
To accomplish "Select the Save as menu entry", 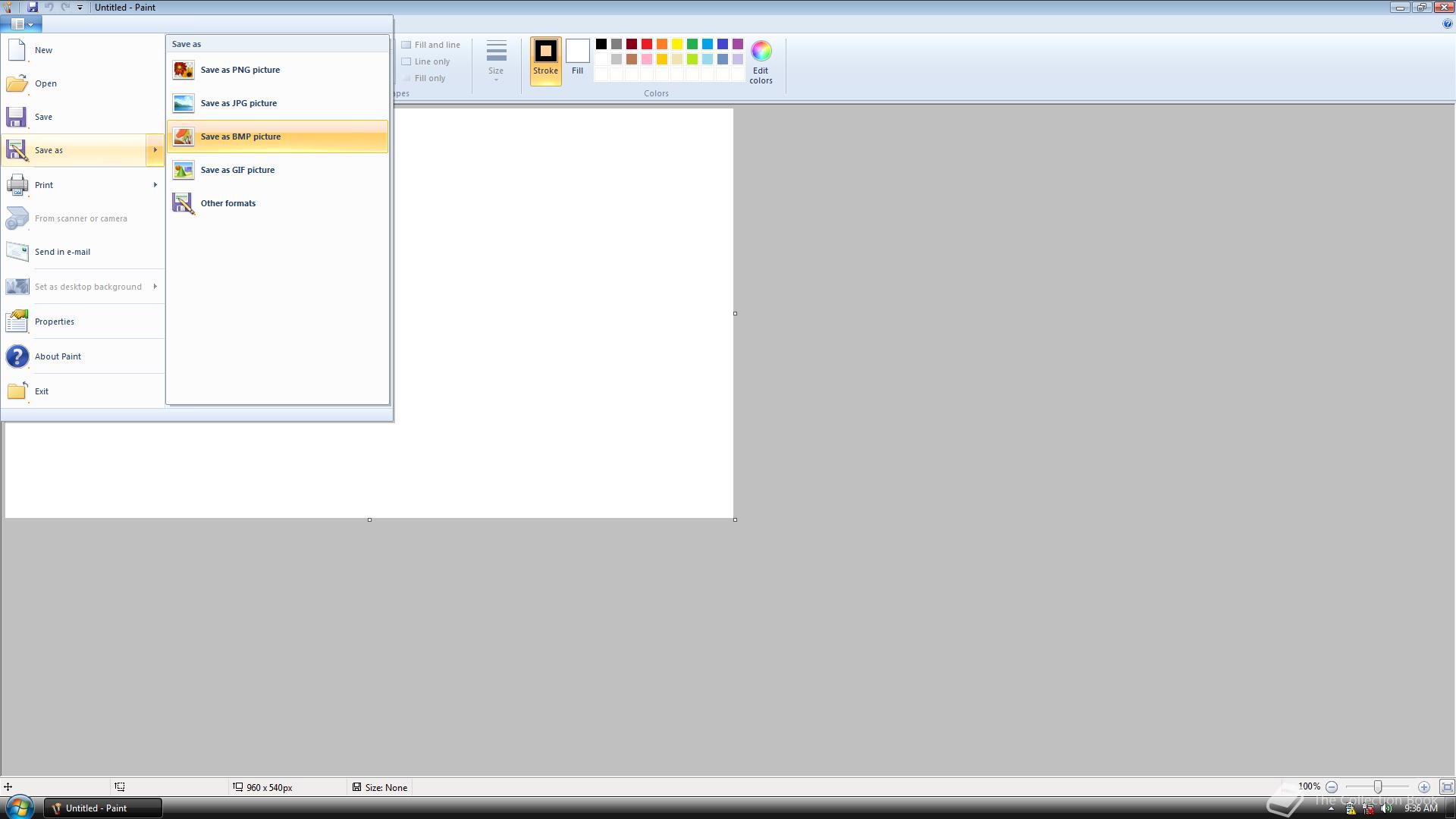I will [x=74, y=150].
